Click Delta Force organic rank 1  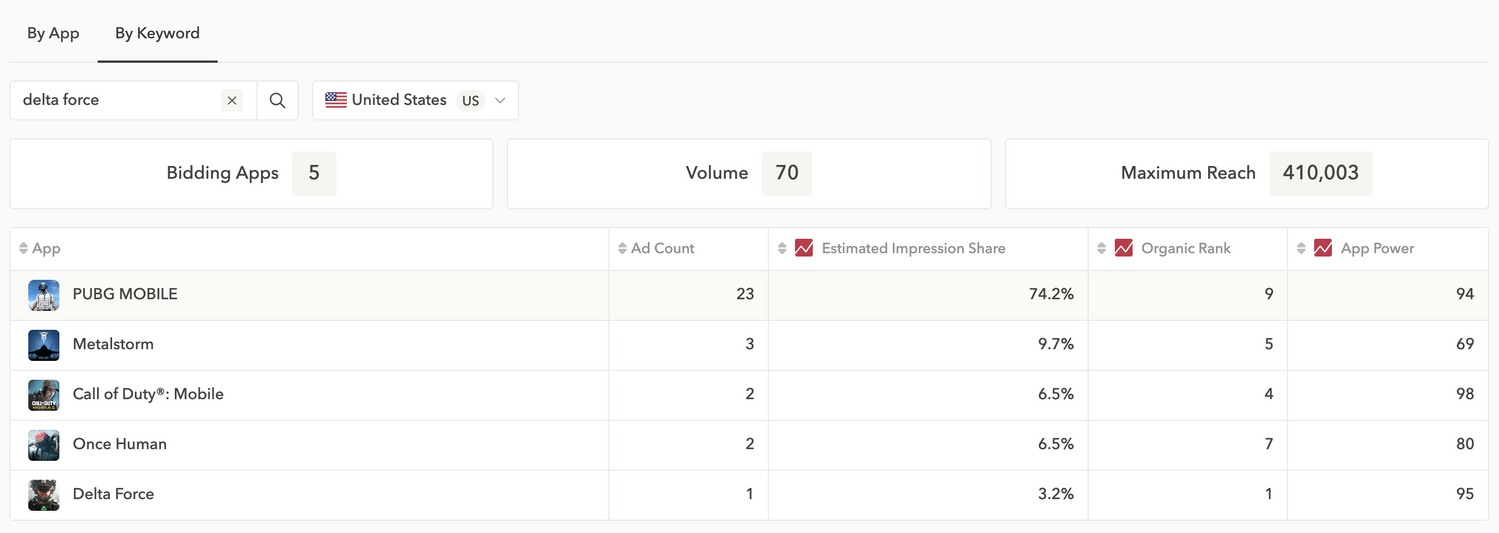coord(1269,494)
